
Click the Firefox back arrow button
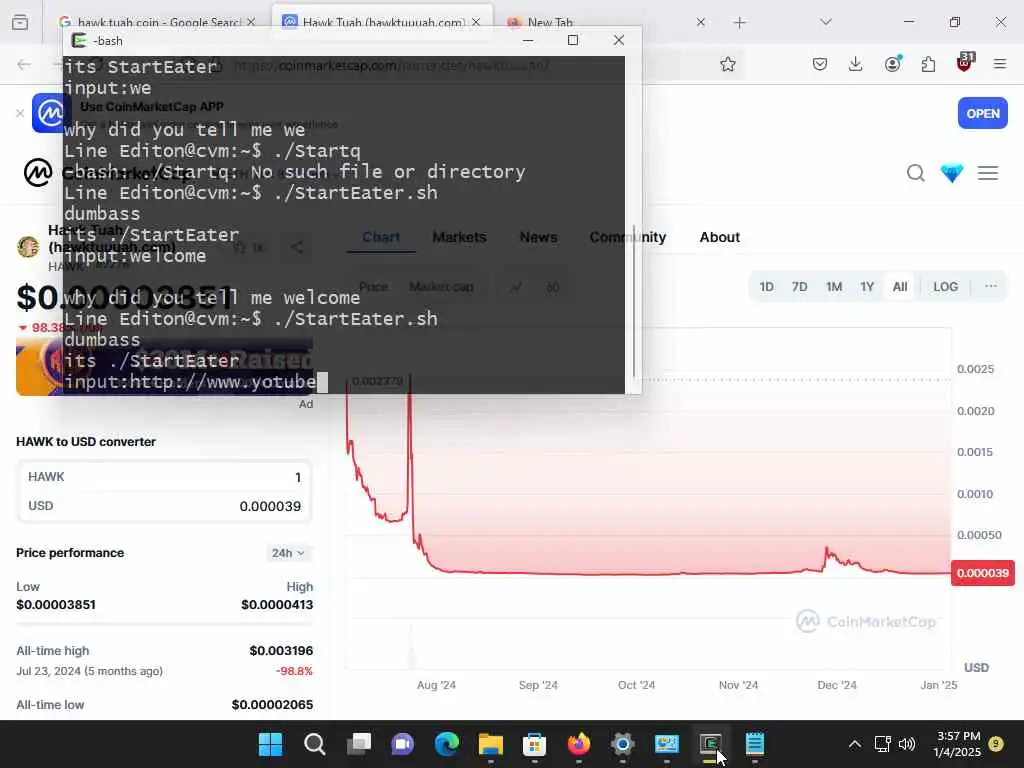coord(24,64)
